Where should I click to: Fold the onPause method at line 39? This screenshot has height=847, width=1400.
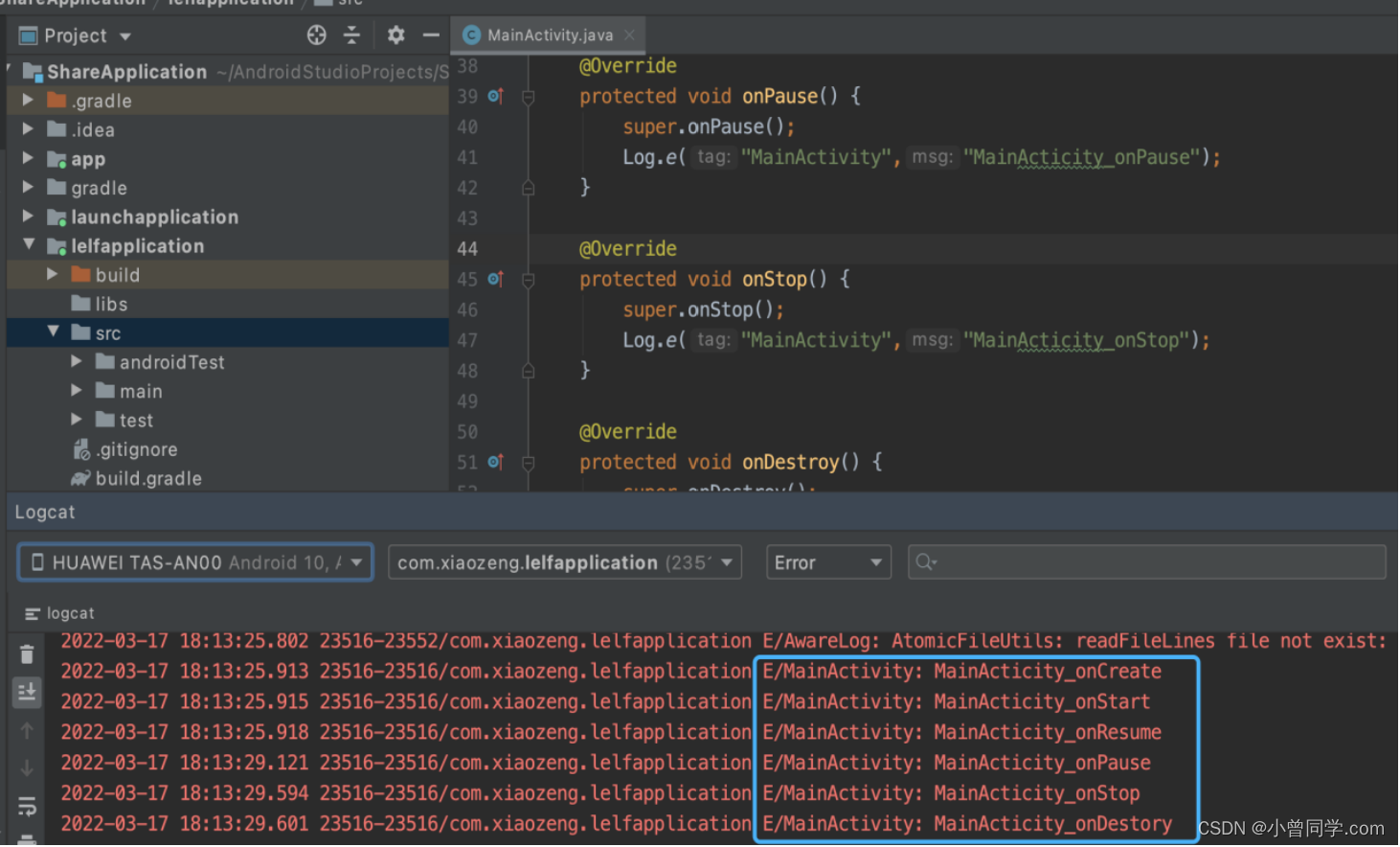[528, 97]
